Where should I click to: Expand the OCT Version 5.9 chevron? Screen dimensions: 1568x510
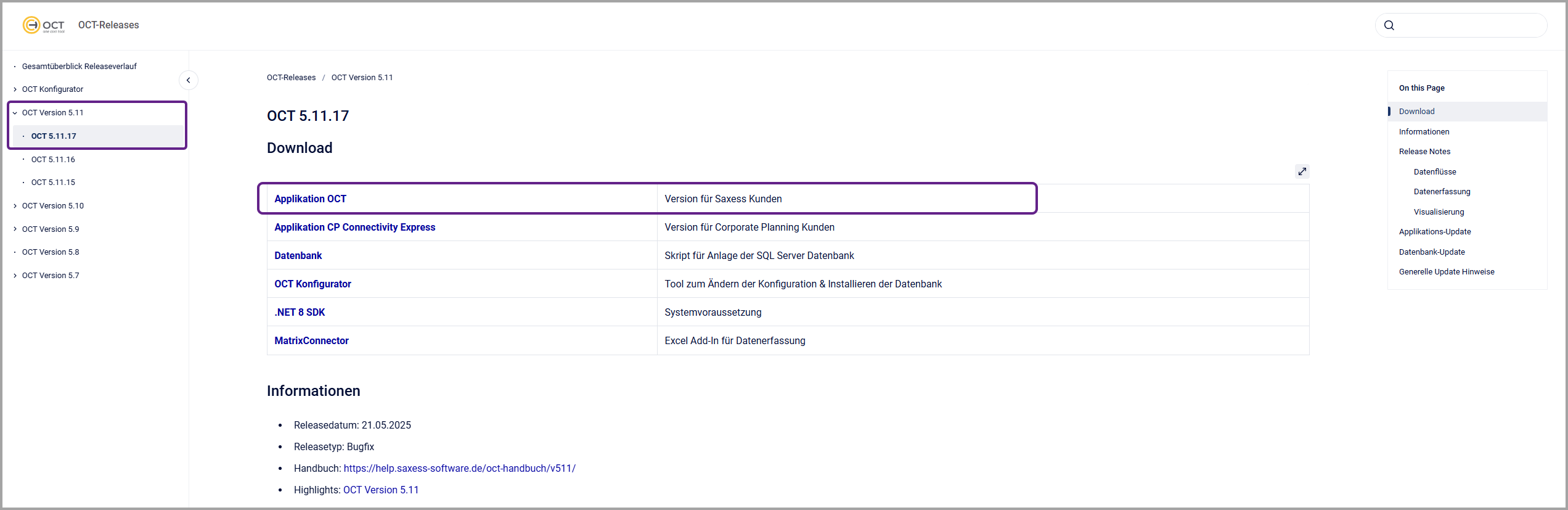point(15,229)
